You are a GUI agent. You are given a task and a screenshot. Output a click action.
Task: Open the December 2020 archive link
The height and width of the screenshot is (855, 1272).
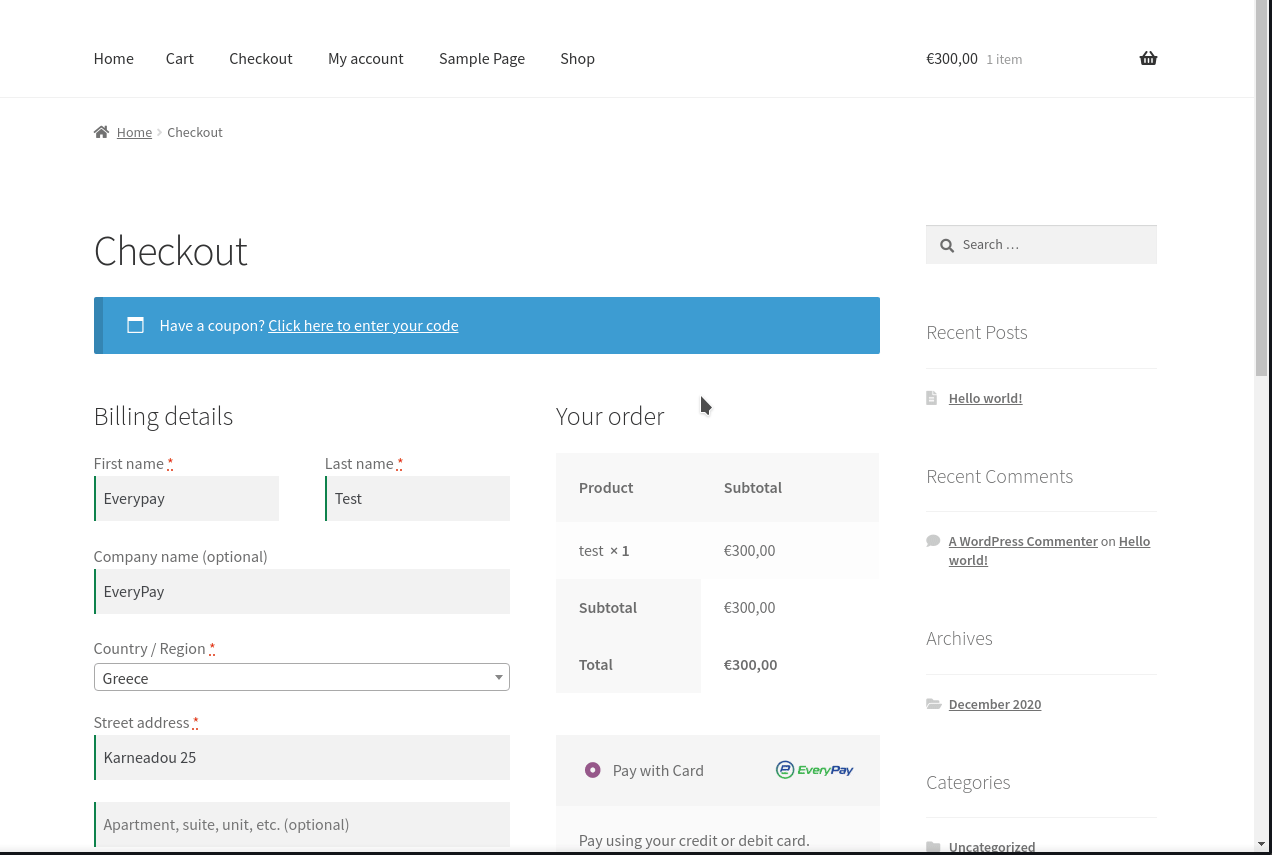point(995,704)
